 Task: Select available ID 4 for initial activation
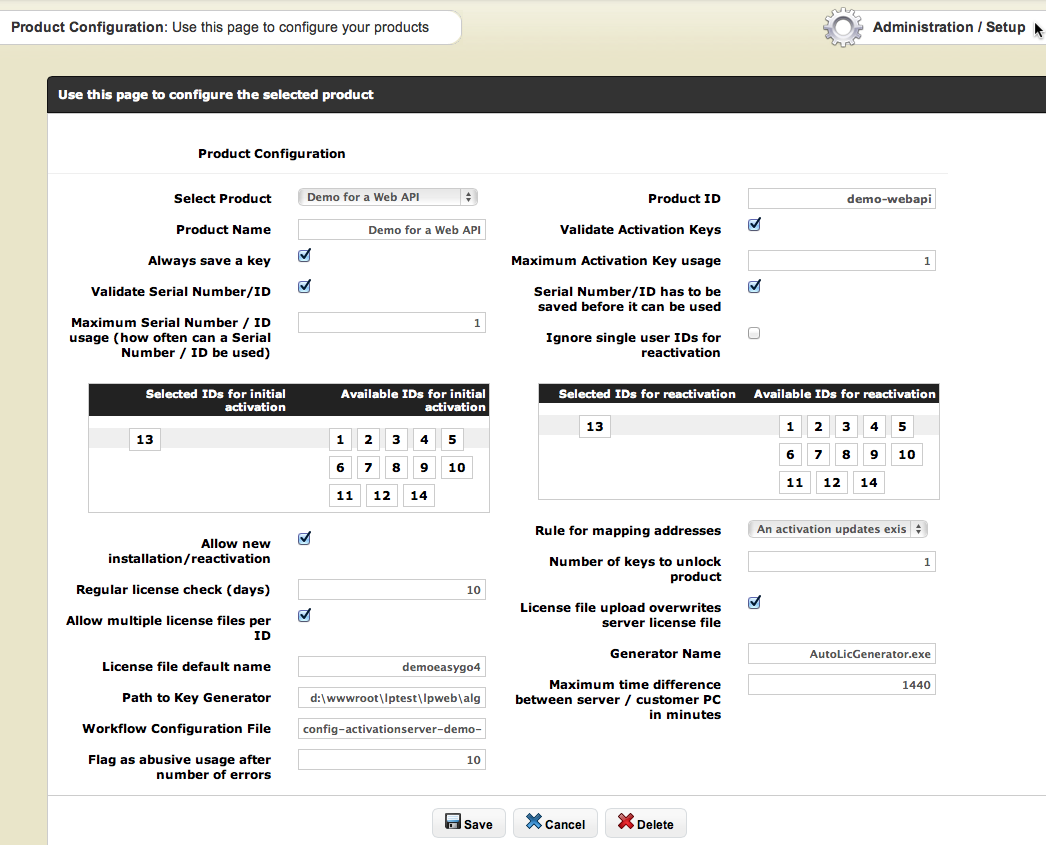[x=424, y=440]
